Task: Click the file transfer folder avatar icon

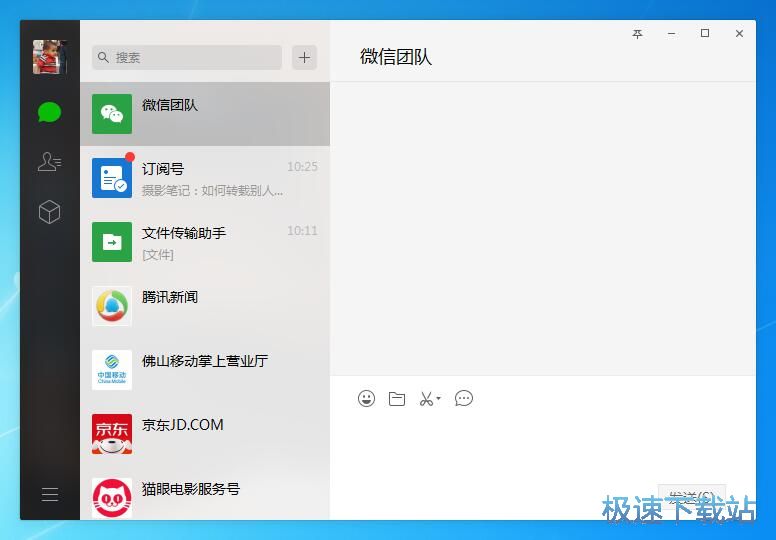Action: click(112, 242)
